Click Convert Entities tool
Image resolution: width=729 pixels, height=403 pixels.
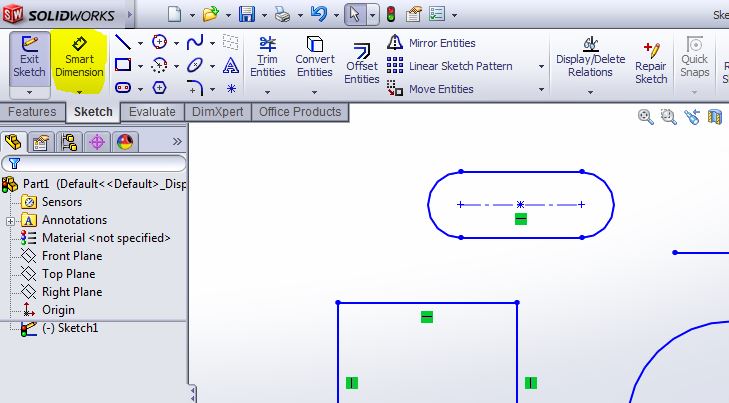[315, 57]
